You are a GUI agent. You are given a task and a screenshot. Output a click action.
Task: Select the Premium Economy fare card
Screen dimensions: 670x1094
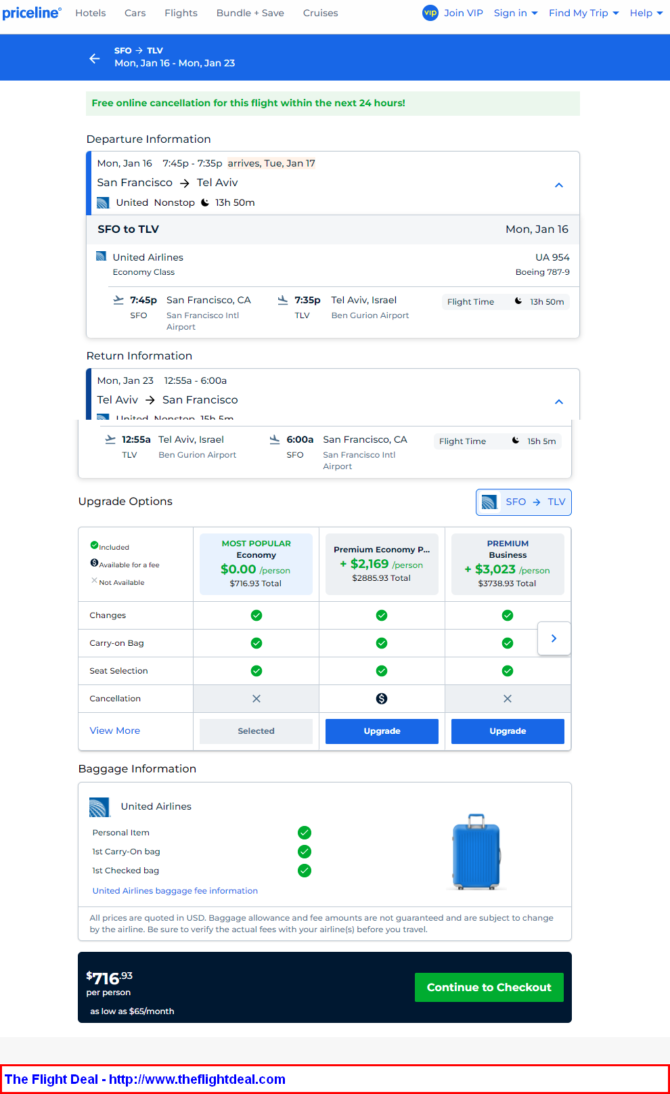(382, 564)
